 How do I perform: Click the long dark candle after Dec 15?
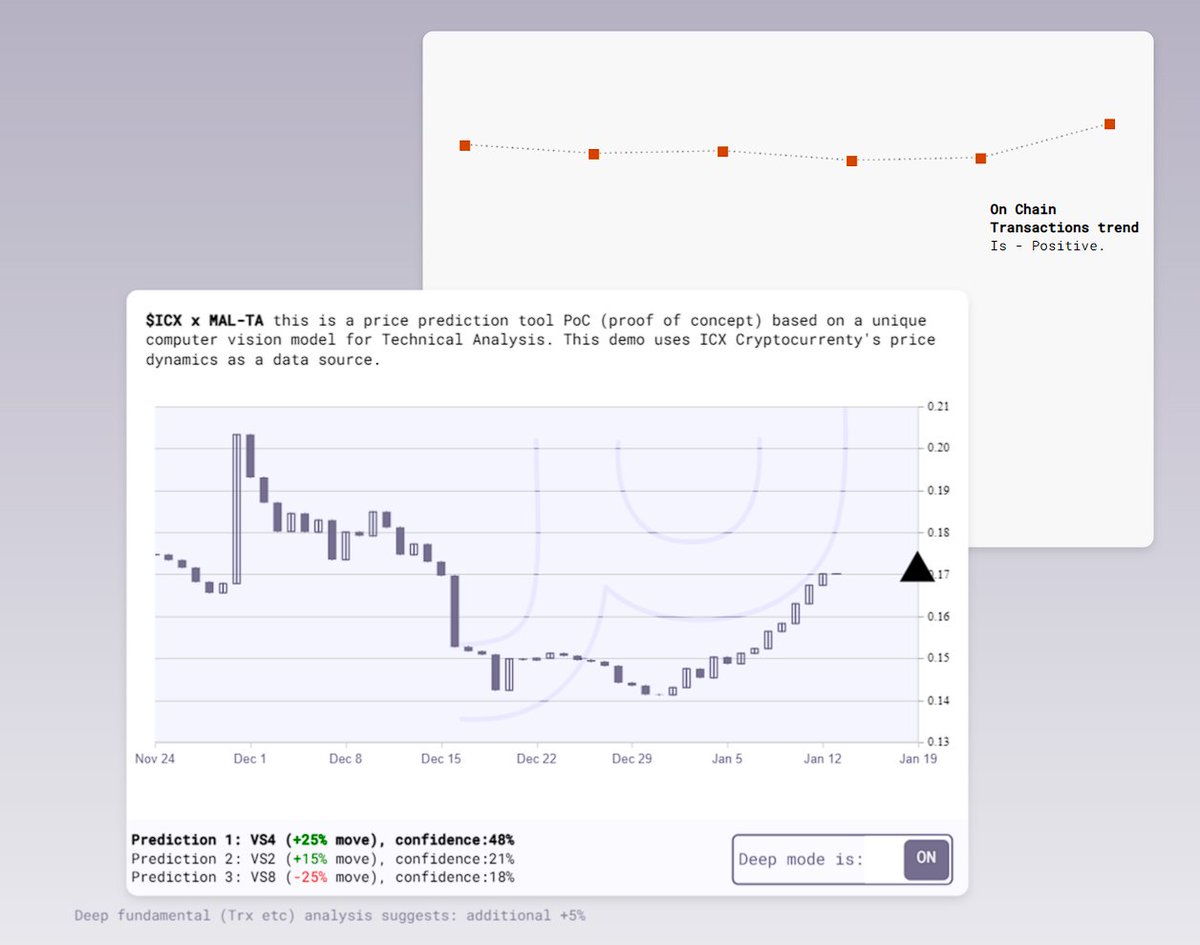click(454, 611)
